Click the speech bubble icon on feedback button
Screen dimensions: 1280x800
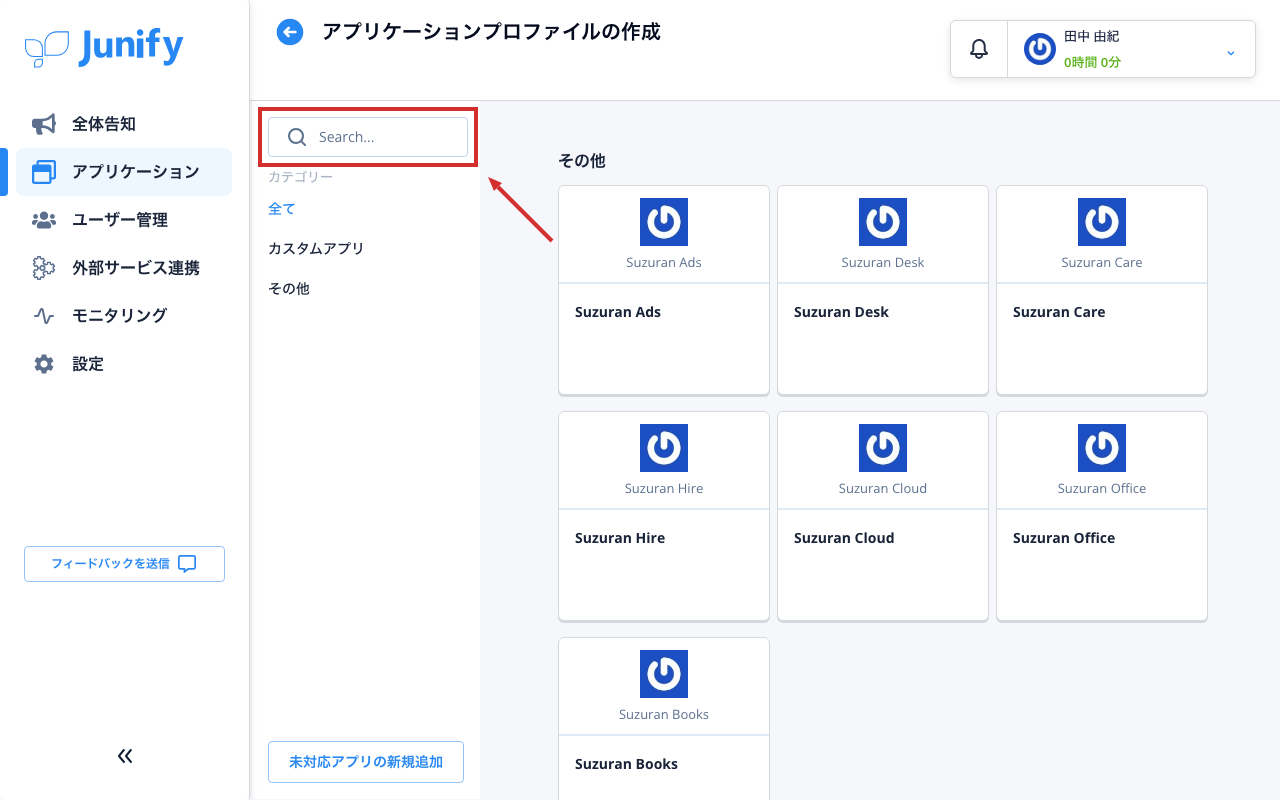pyautogui.click(x=187, y=564)
